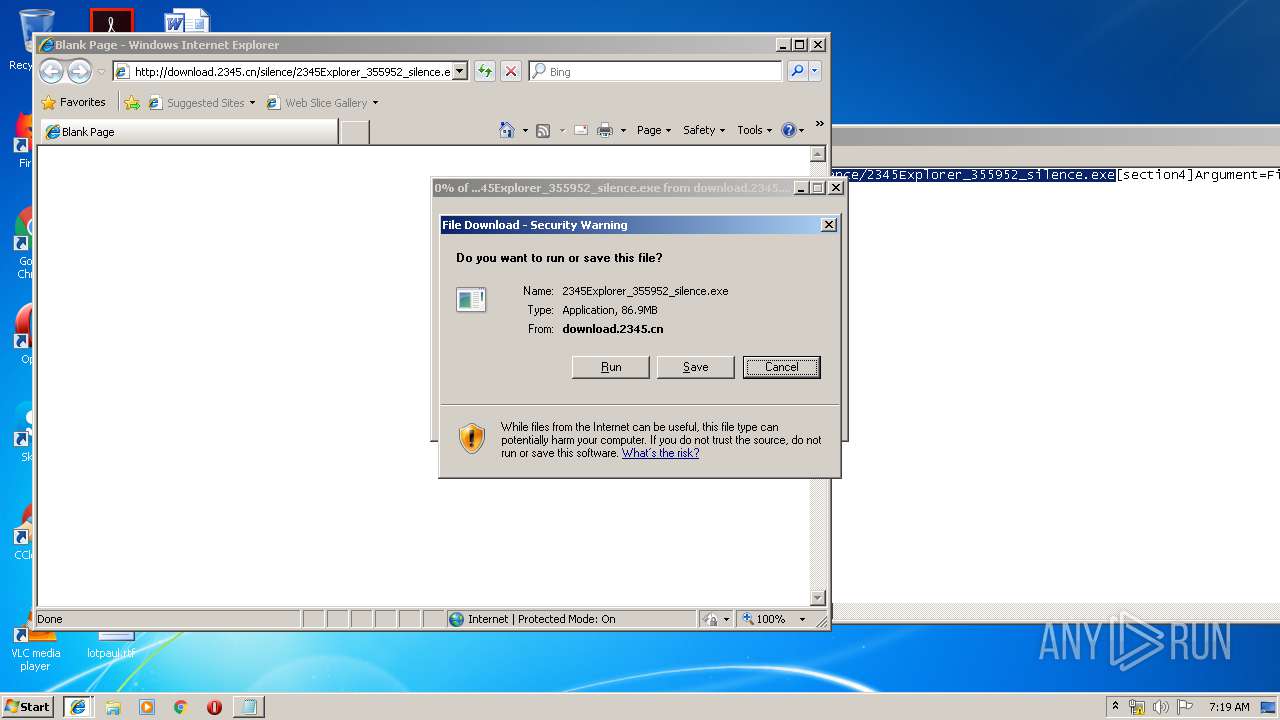Click the Notepad taskbar icon

(249, 707)
